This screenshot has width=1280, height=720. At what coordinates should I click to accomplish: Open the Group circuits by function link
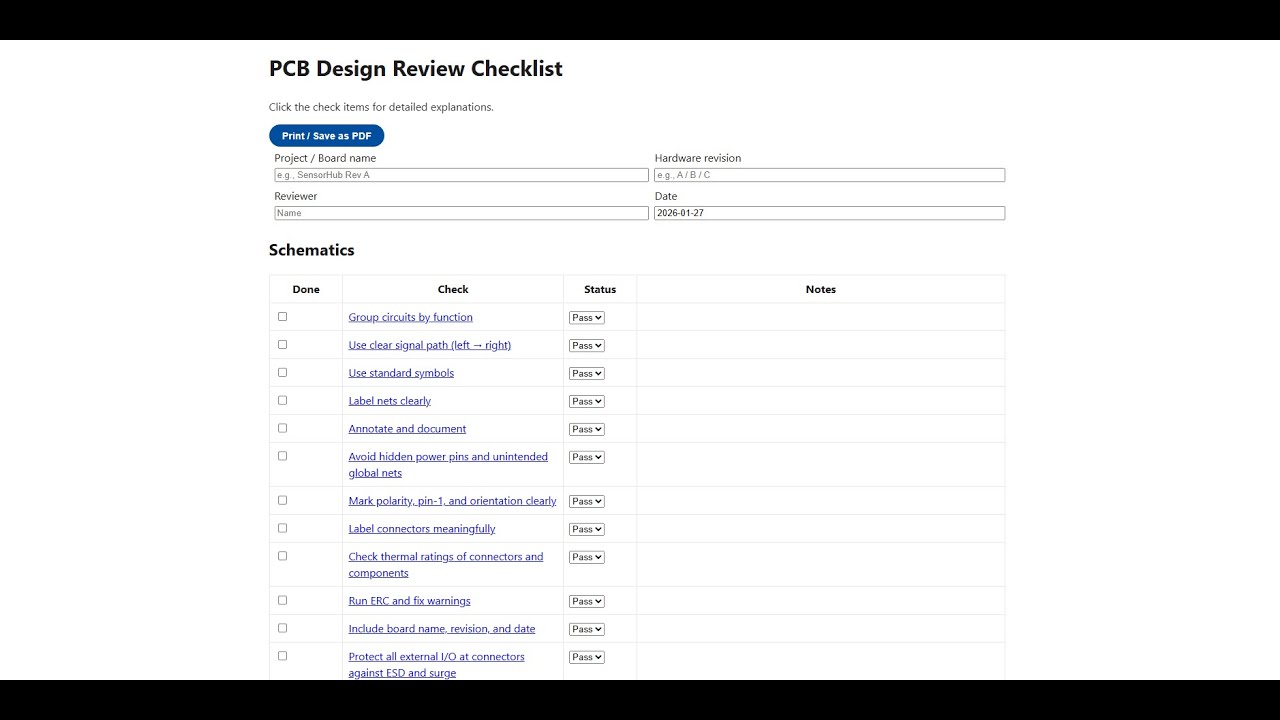pos(410,317)
